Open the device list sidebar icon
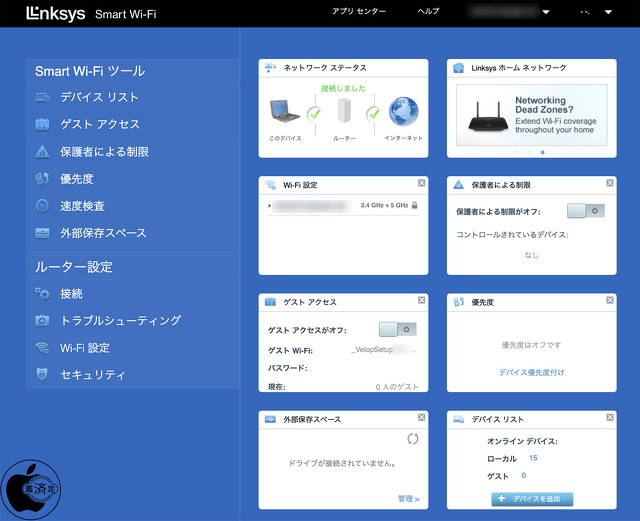The image size is (640, 521). (x=42, y=97)
